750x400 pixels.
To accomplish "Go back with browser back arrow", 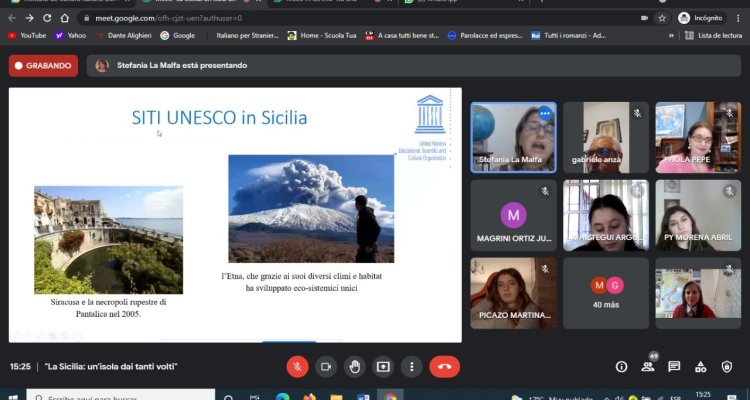I will (12, 18).
